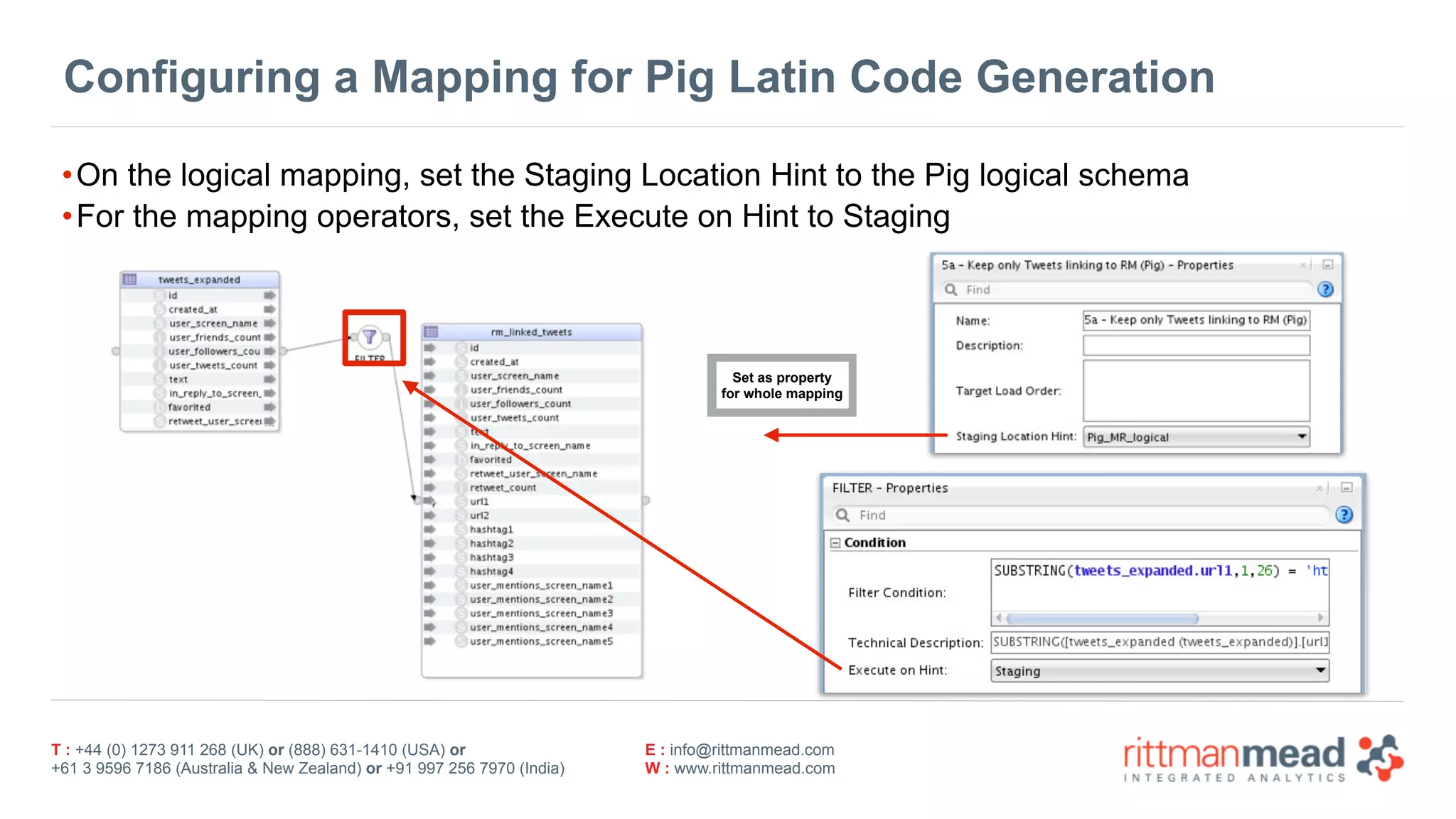The width and height of the screenshot is (1456, 819).
Task: Select hashtag1 column in rm_linked_tweets
Action: point(491,530)
